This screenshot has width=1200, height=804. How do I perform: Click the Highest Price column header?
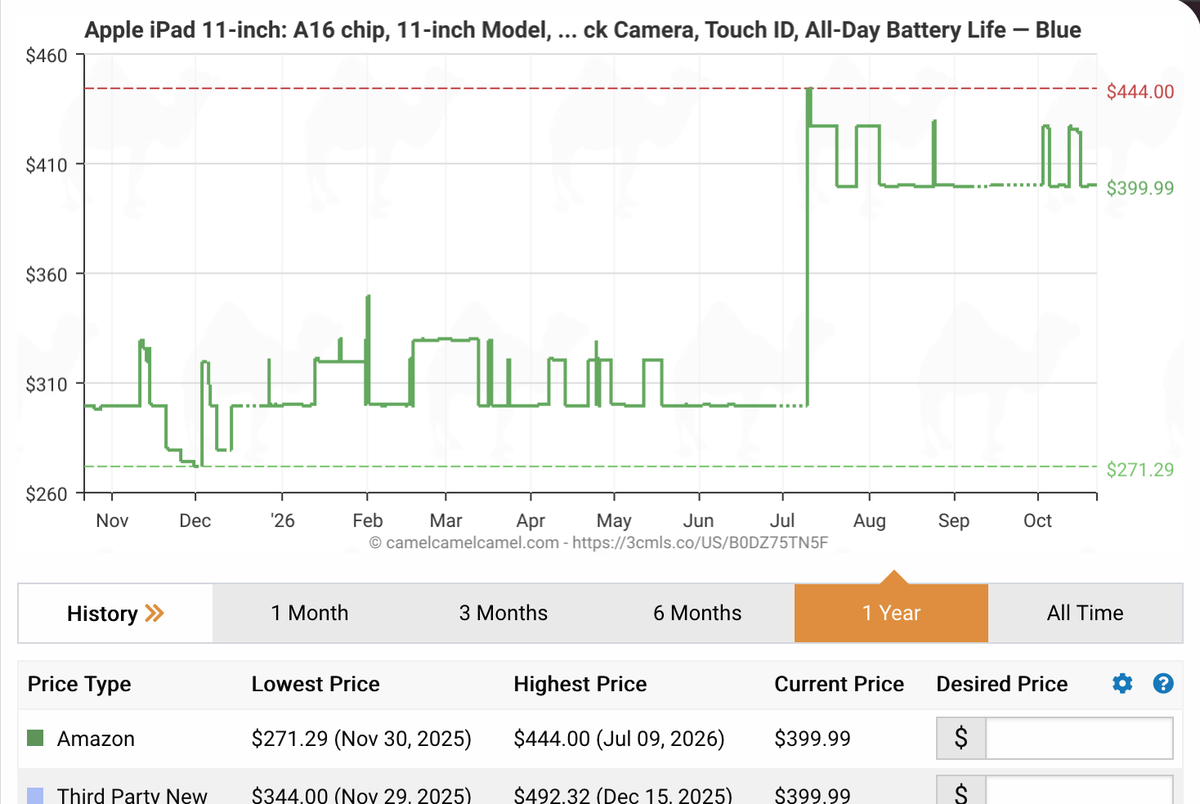(580, 684)
